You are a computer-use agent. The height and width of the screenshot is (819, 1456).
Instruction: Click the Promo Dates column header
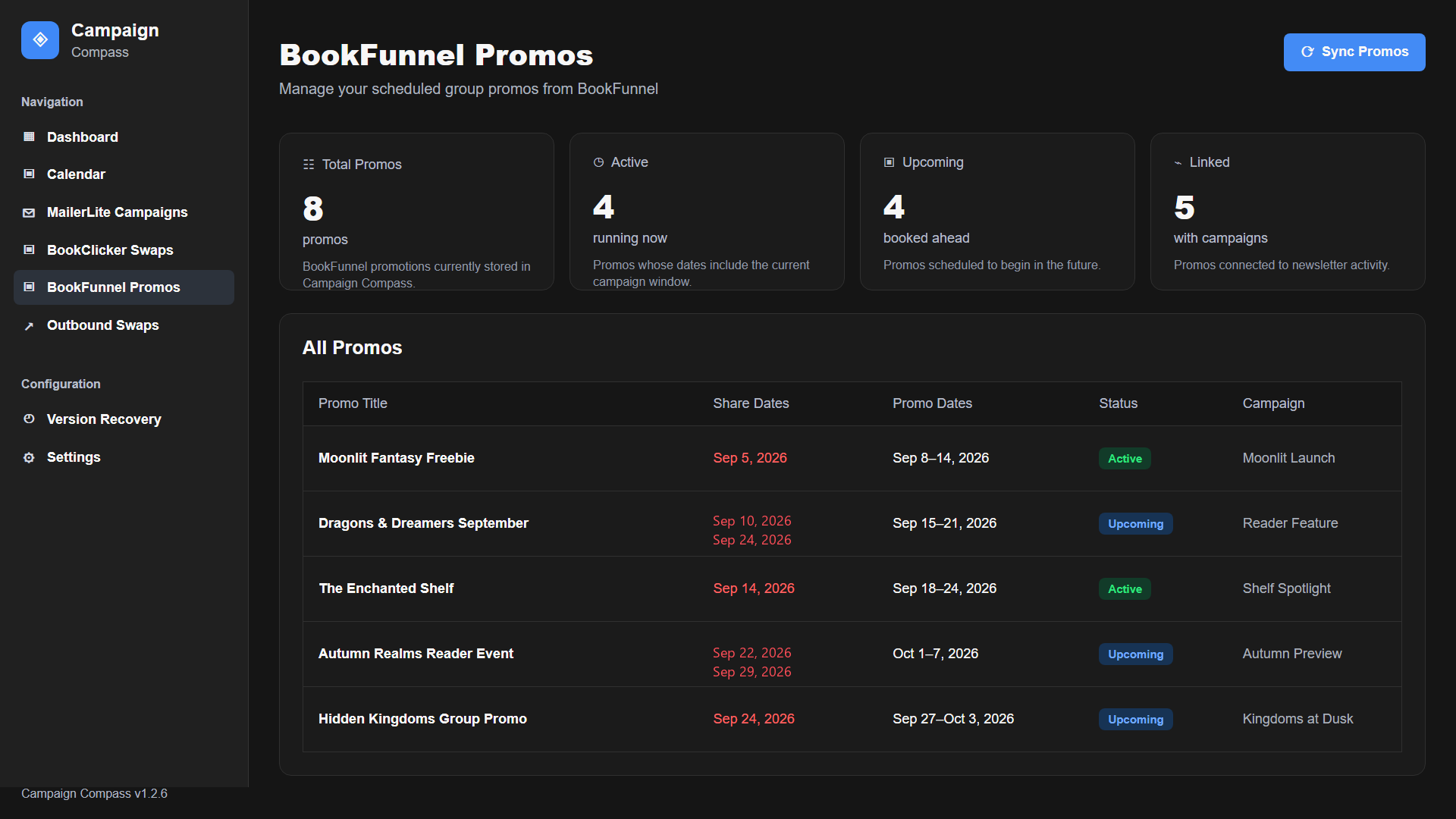tap(932, 403)
